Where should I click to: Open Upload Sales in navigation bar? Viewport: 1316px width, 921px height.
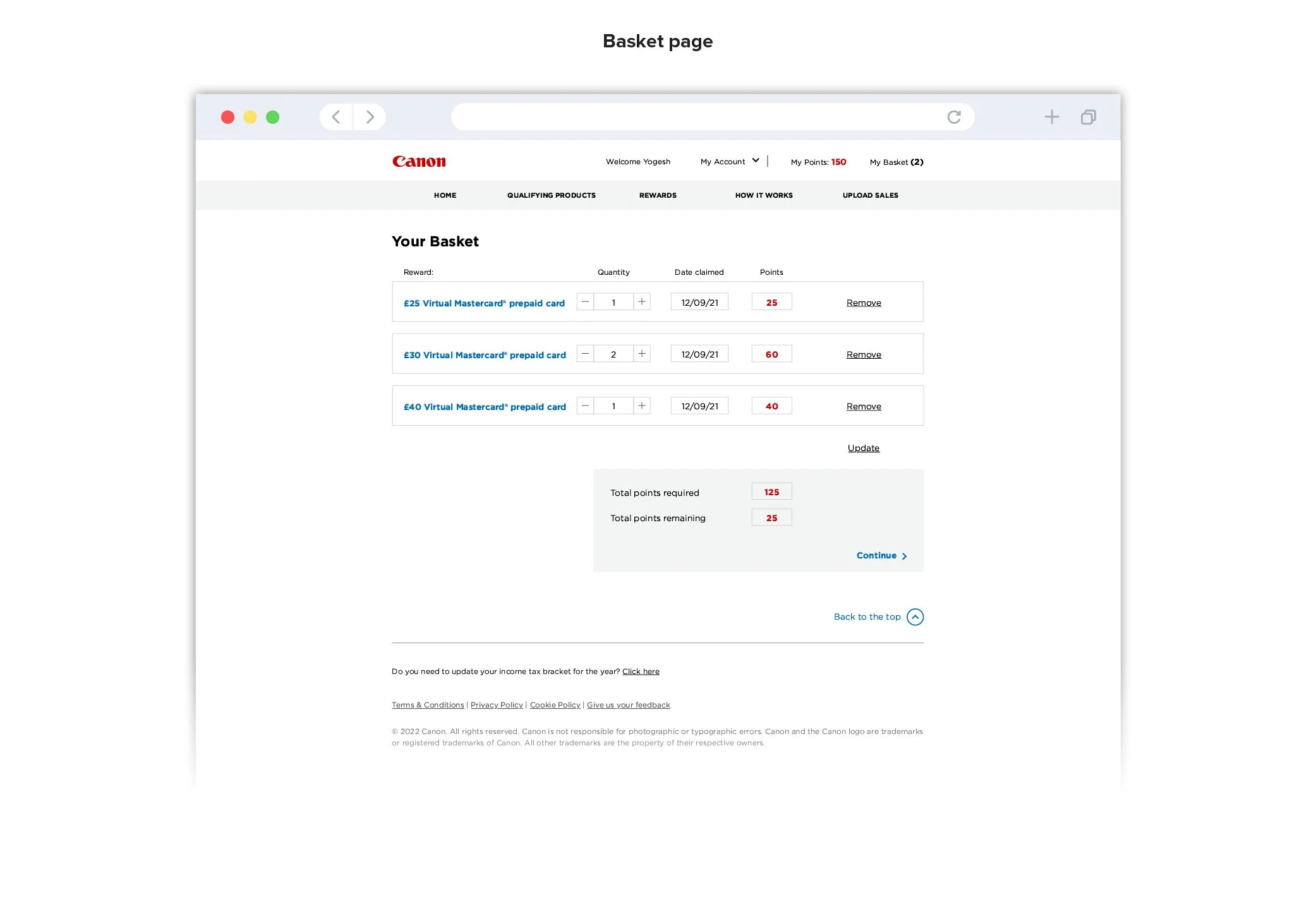pyautogui.click(x=870, y=195)
